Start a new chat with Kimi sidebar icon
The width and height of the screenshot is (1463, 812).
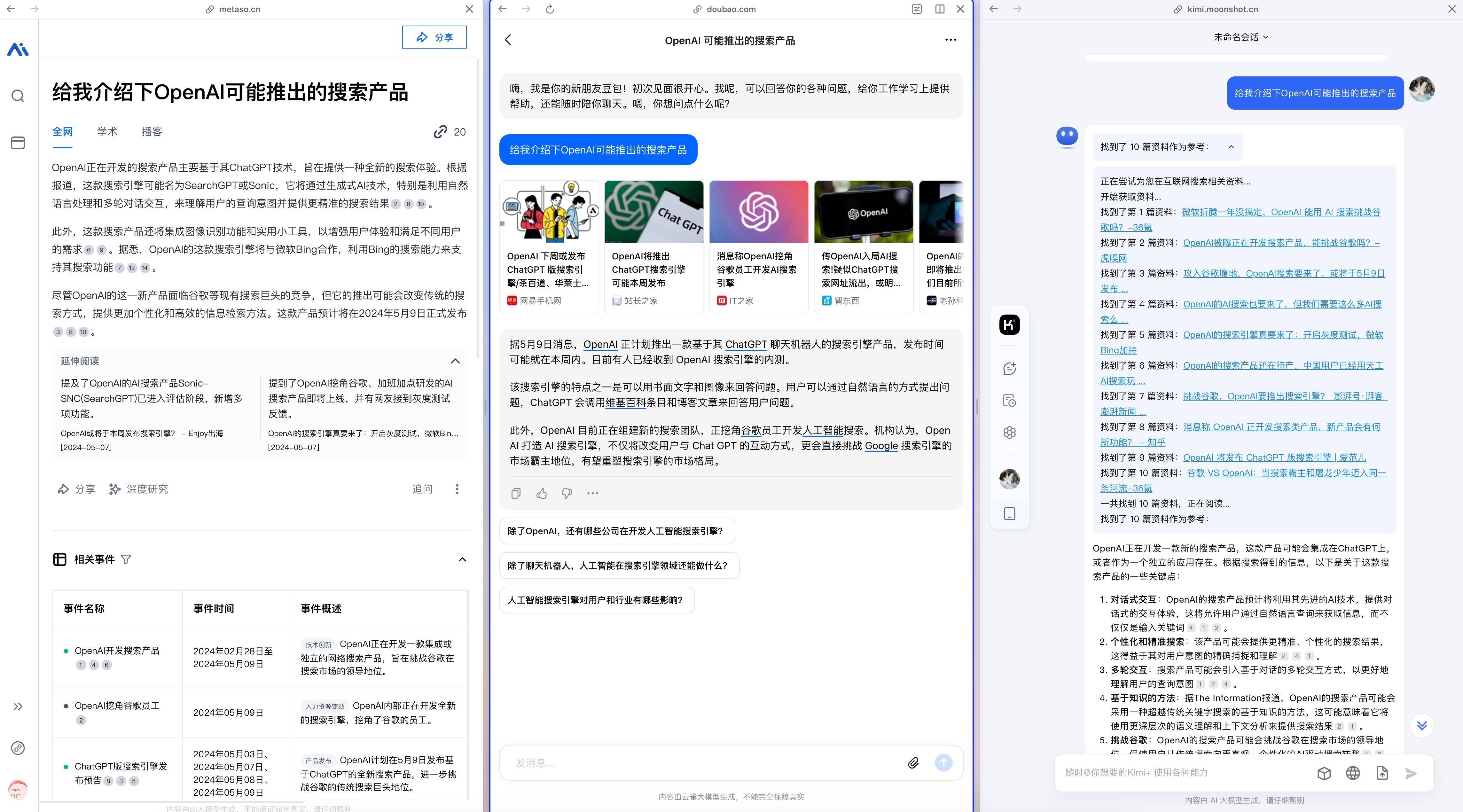(1009, 369)
